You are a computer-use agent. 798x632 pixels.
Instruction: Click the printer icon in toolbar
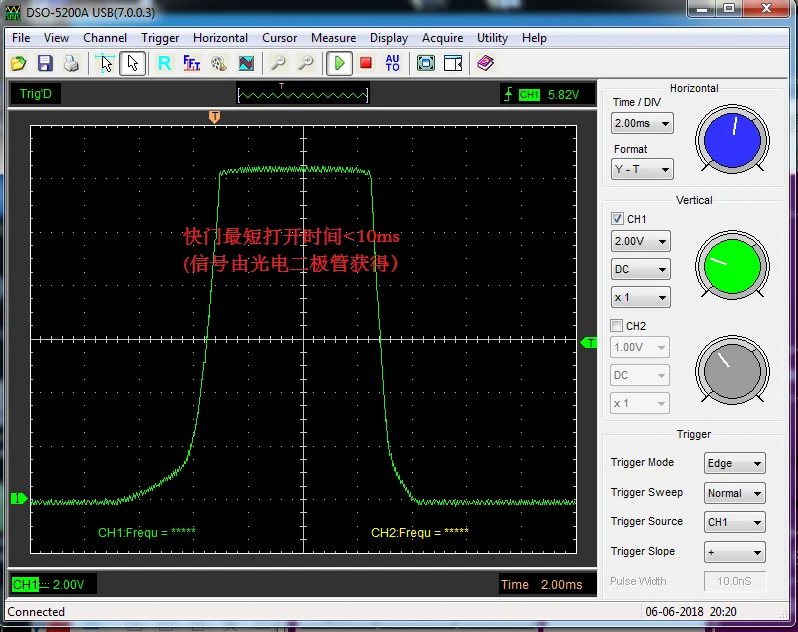click(x=71, y=63)
